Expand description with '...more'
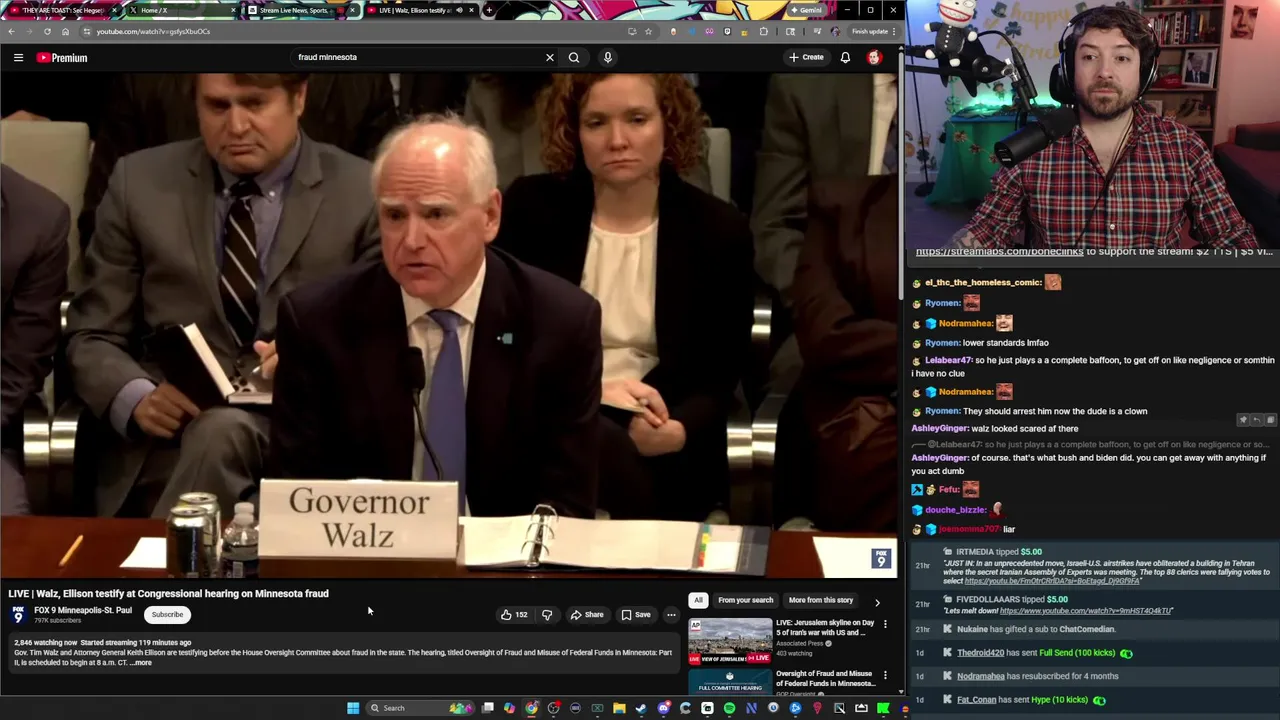 pyautogui.click(x=141, y=663)
